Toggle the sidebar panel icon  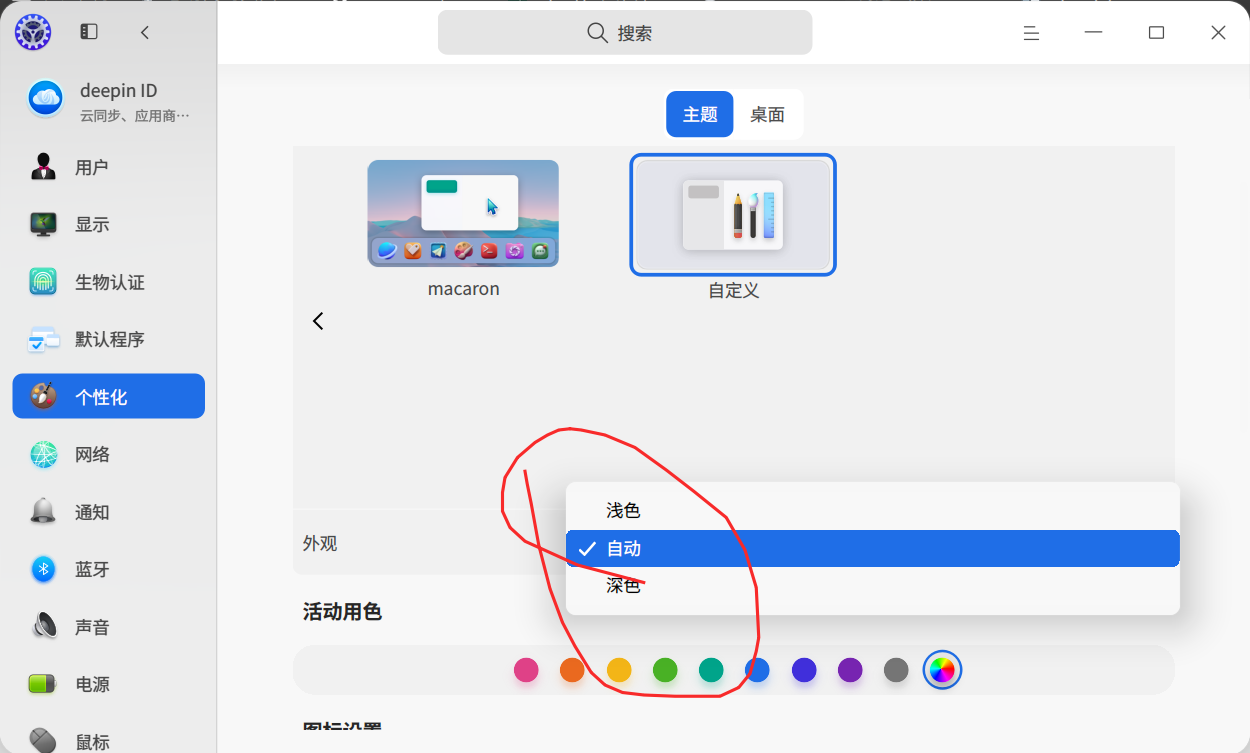point(89,32)
